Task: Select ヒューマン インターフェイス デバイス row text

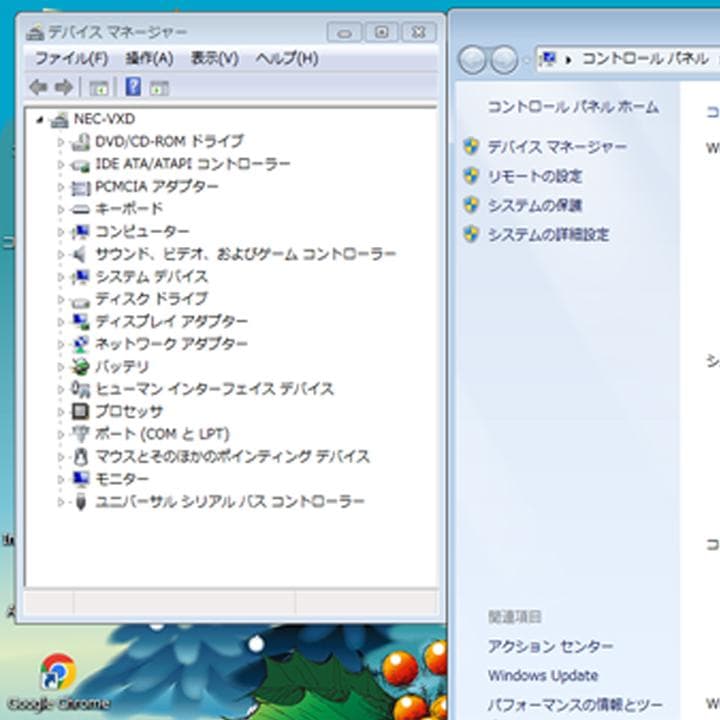Action: click(214, 389)
